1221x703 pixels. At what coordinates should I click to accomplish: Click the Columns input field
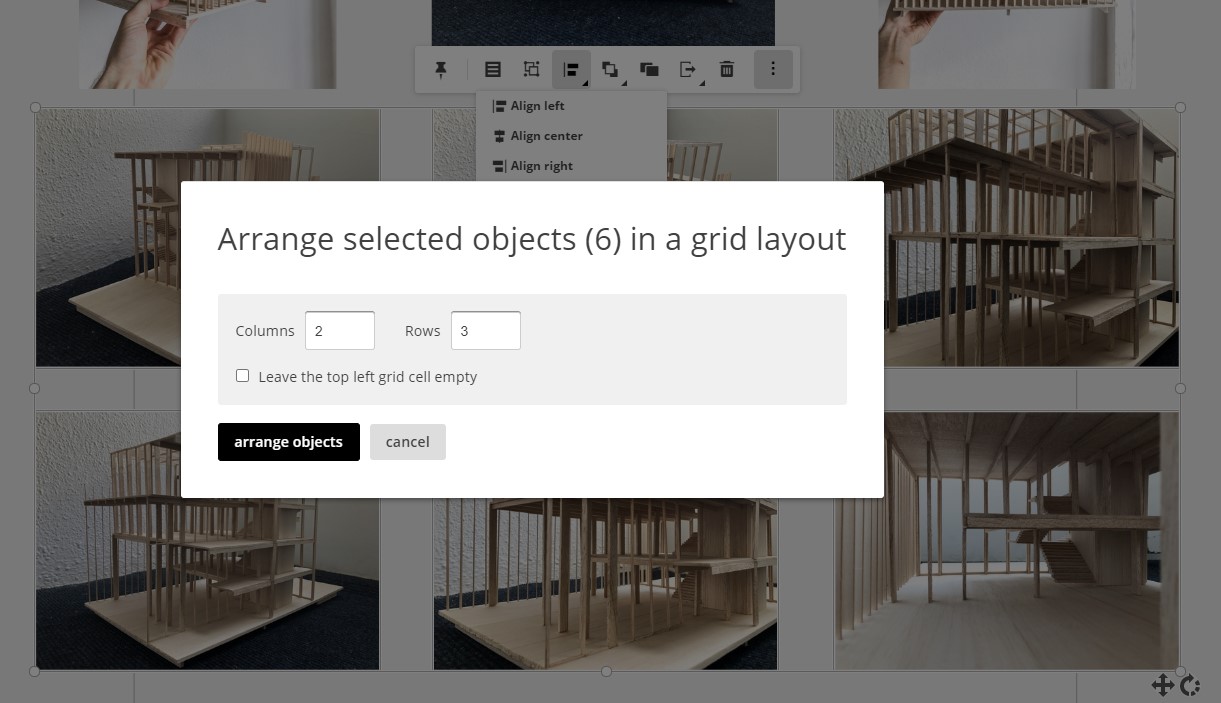pyautogui.click(x=339, y=331)
